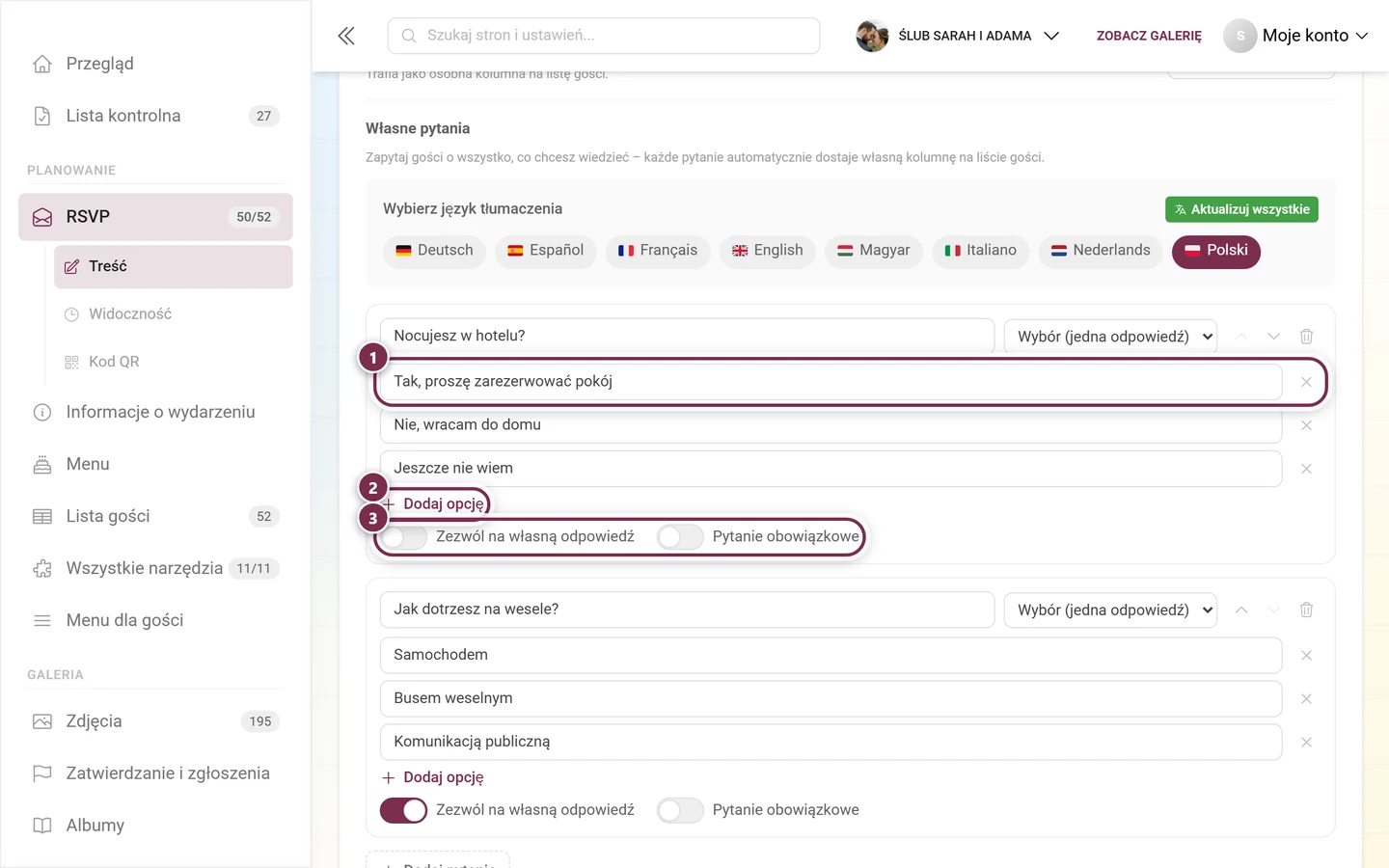Click the wedding couple avatar photo
The height and width of the screenshot is (868, 1389).
click(x=872, y=36)
